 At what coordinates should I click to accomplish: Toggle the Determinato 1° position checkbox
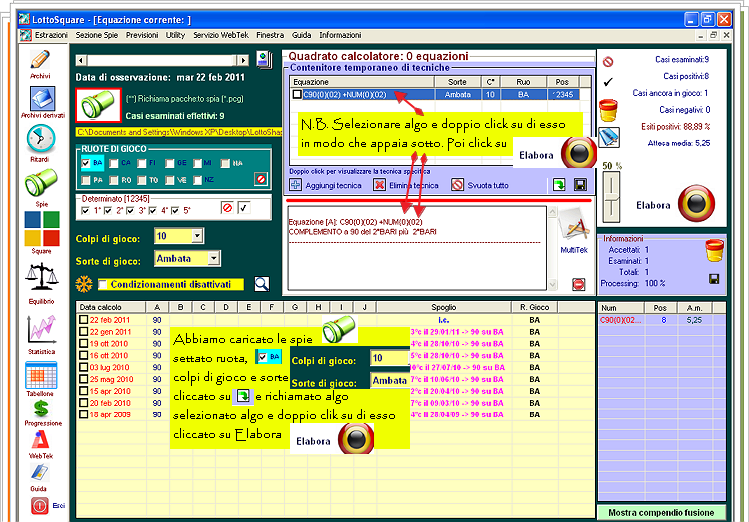pos(86,211)
